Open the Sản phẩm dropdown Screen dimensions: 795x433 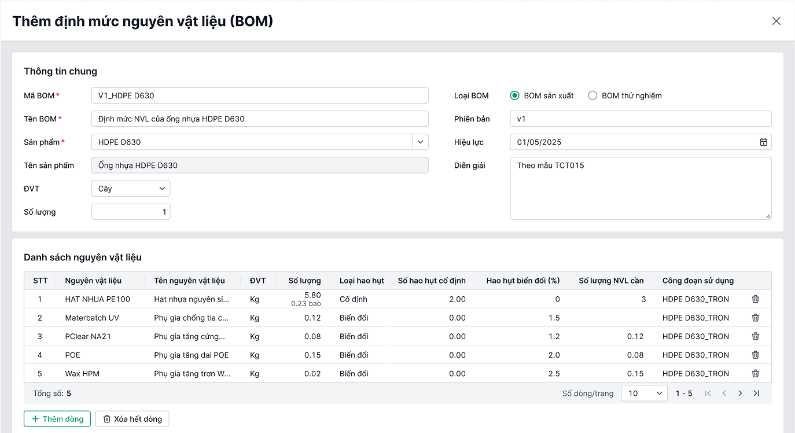point(421,142)
